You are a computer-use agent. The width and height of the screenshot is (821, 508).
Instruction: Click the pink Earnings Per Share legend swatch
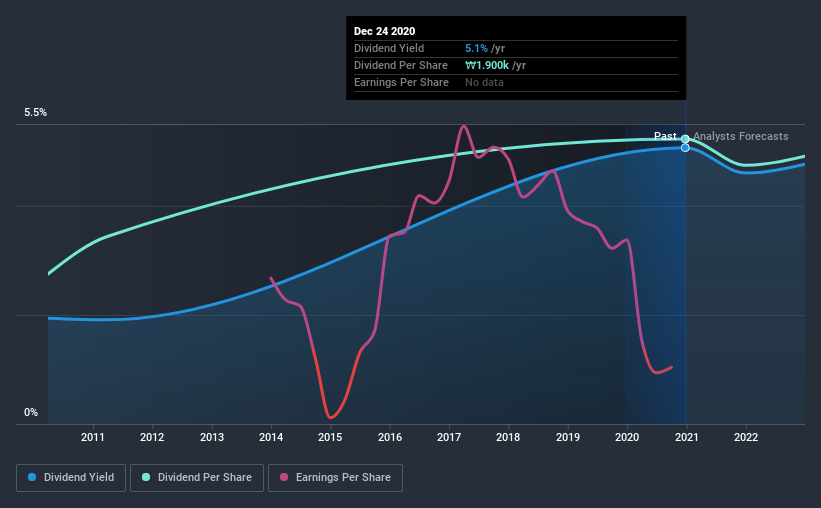tap(284, 478)
